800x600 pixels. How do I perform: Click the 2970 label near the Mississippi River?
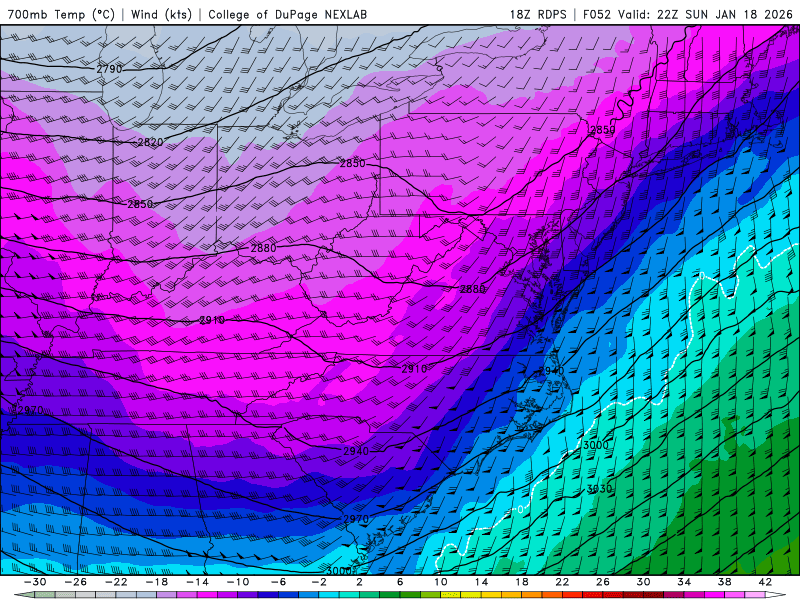click(30, 410)
